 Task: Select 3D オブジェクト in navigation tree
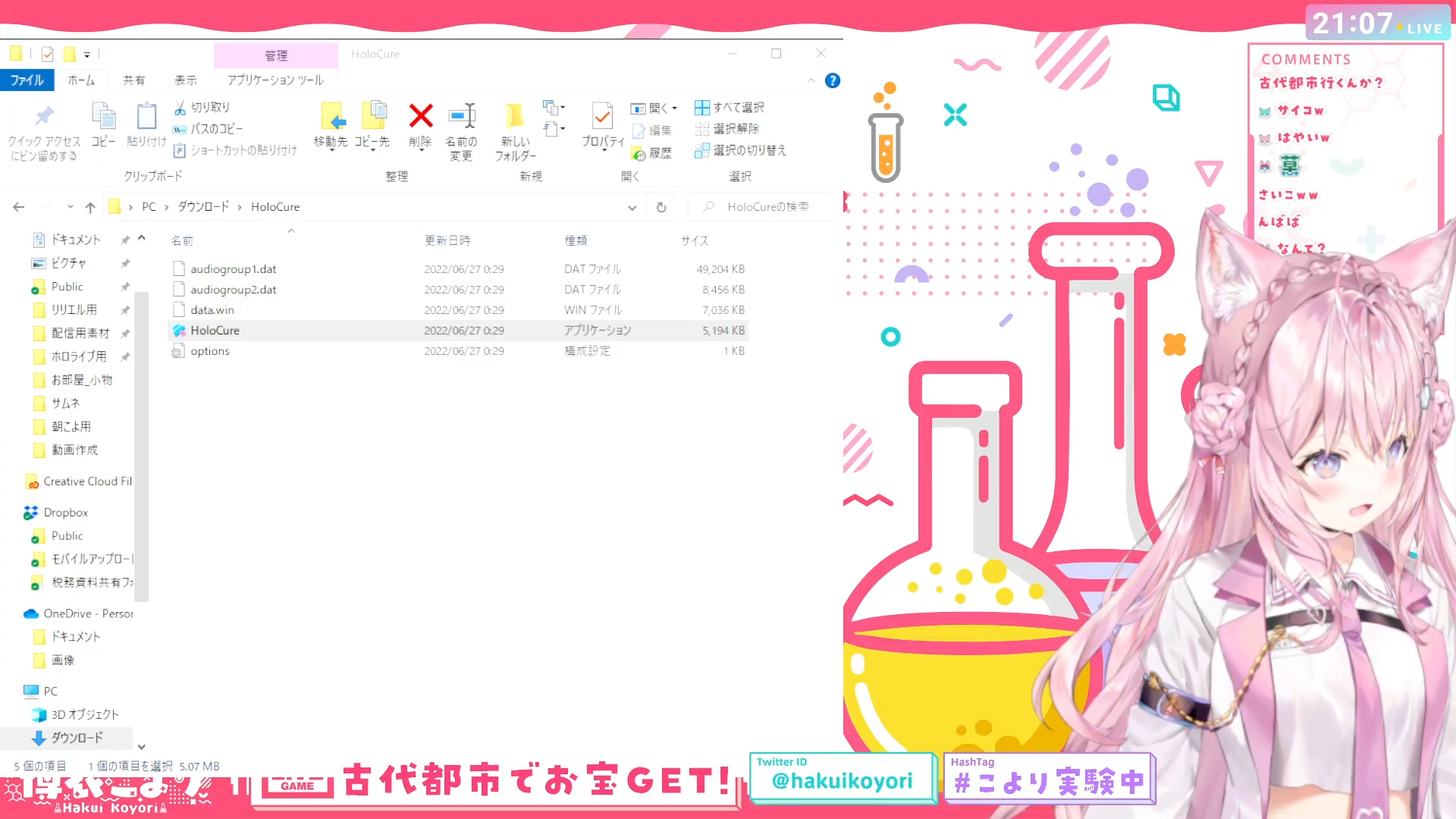pyautogui.click(x=76, y=714)
